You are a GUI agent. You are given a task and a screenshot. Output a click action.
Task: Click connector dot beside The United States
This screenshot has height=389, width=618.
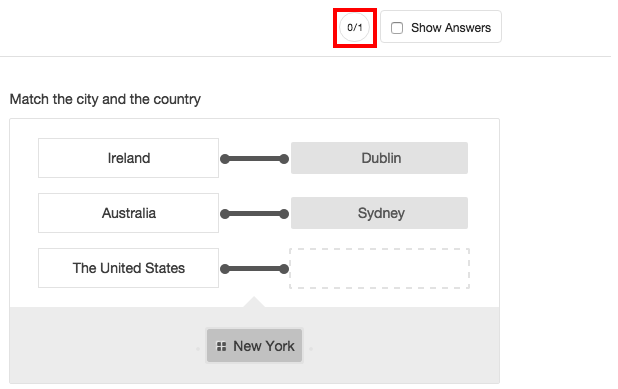pos(225,269)
